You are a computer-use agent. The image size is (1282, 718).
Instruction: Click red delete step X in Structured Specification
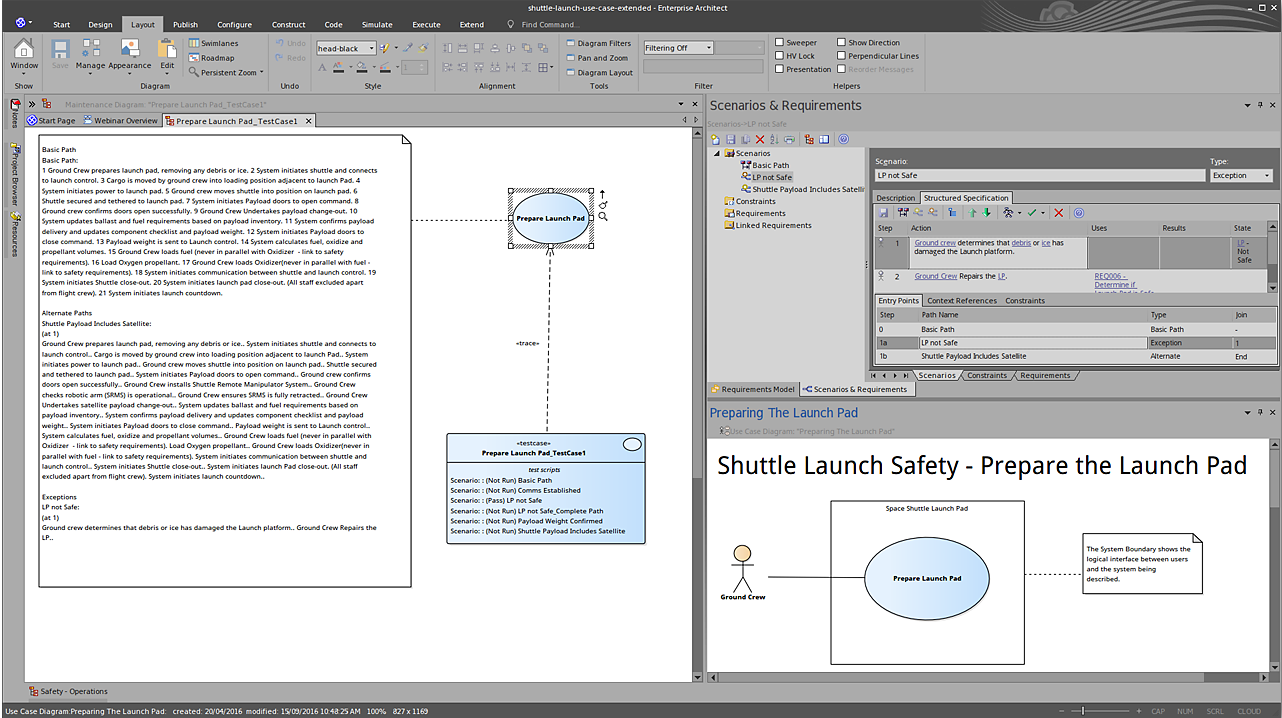1059,213
